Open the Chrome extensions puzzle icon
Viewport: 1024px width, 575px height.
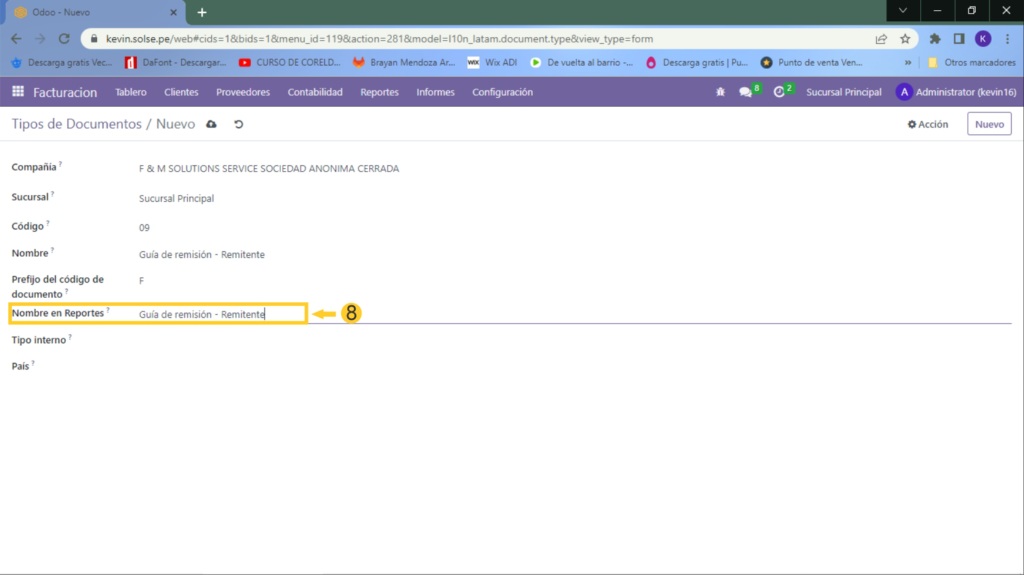(935, 39)
